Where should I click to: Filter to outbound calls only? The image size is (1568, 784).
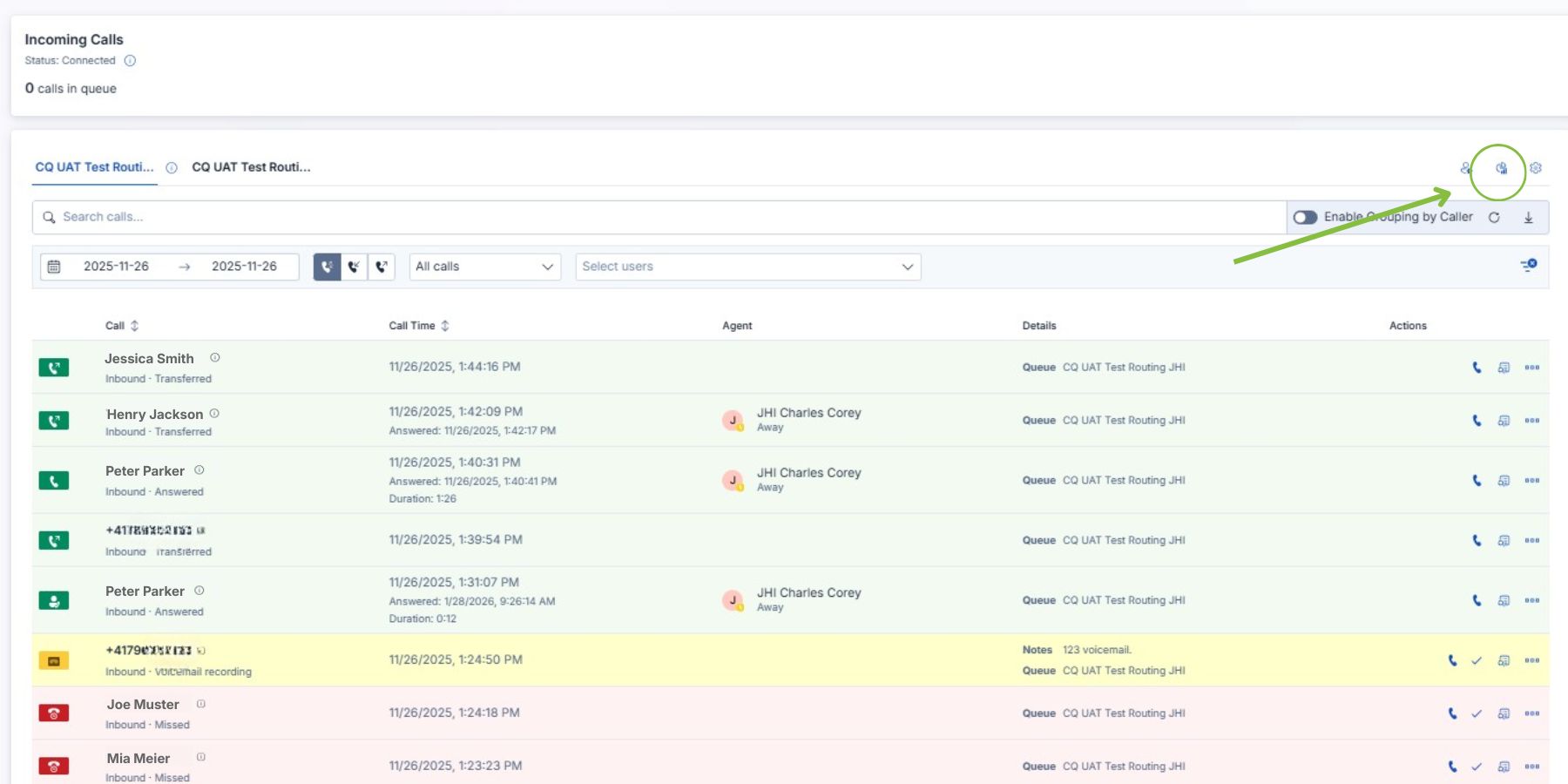(x=382, y=267)
